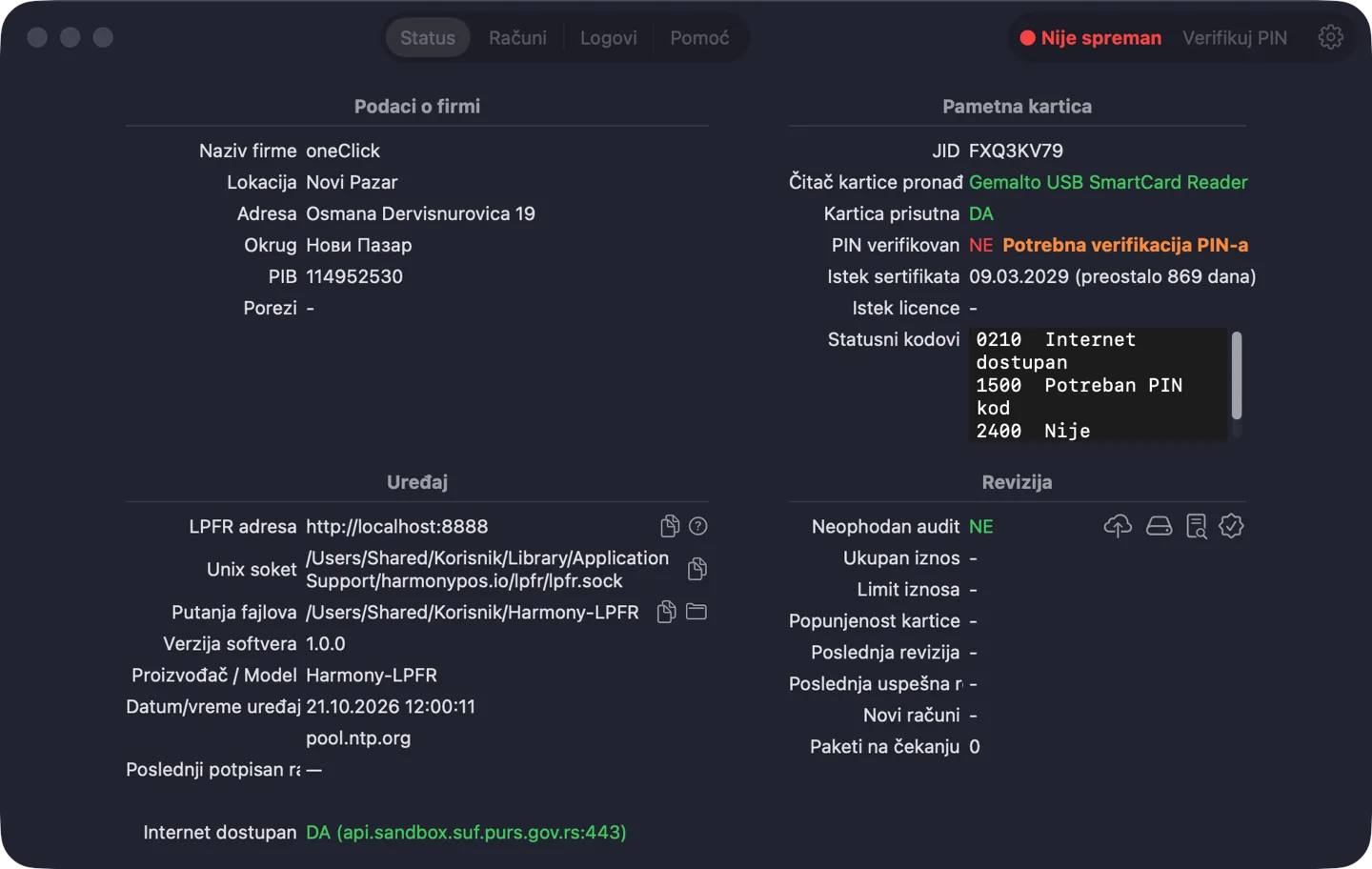The image size is (1372, 869).
Task: Click the receipt search icon in Revizija
Action: pos(1197,526)
